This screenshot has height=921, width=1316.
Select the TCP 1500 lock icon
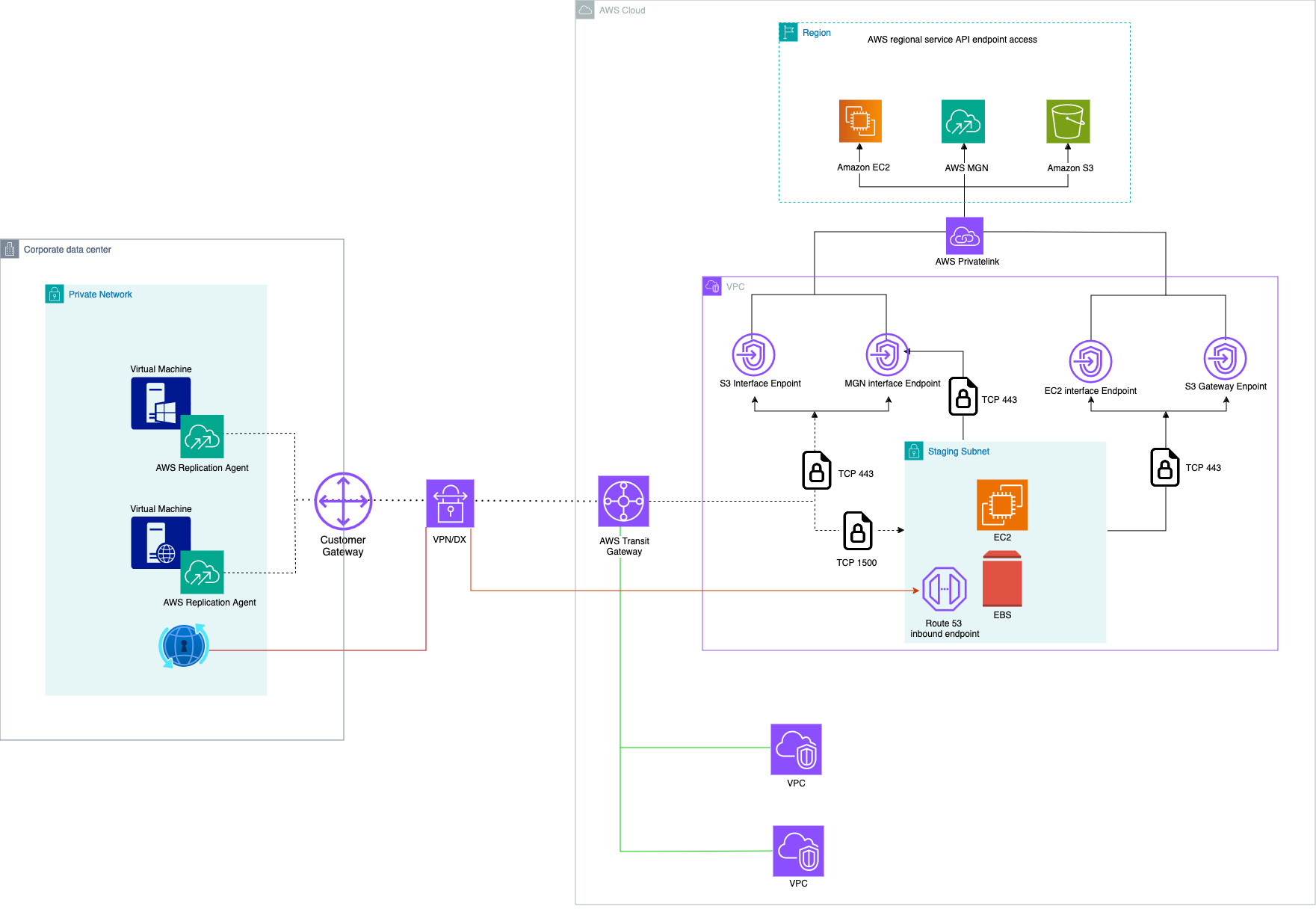pyautogui.click(x=858, y=531)
